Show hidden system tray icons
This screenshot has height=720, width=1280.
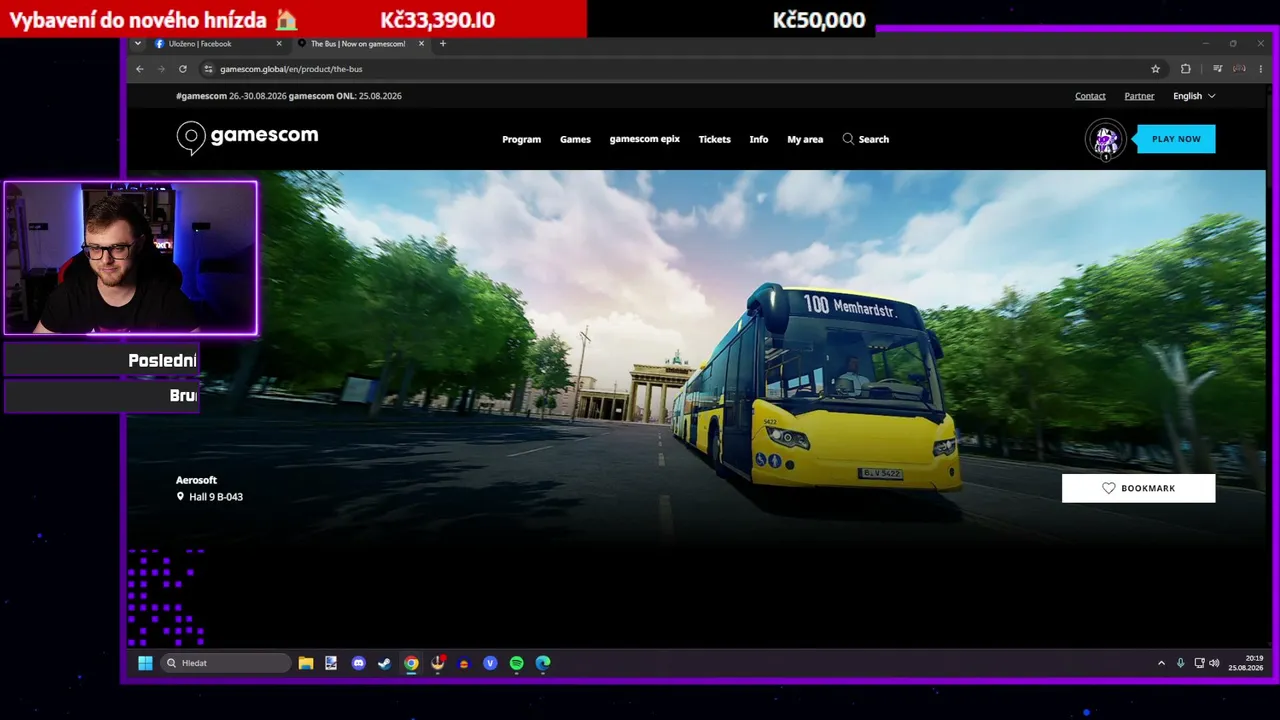click(1161, 663)
